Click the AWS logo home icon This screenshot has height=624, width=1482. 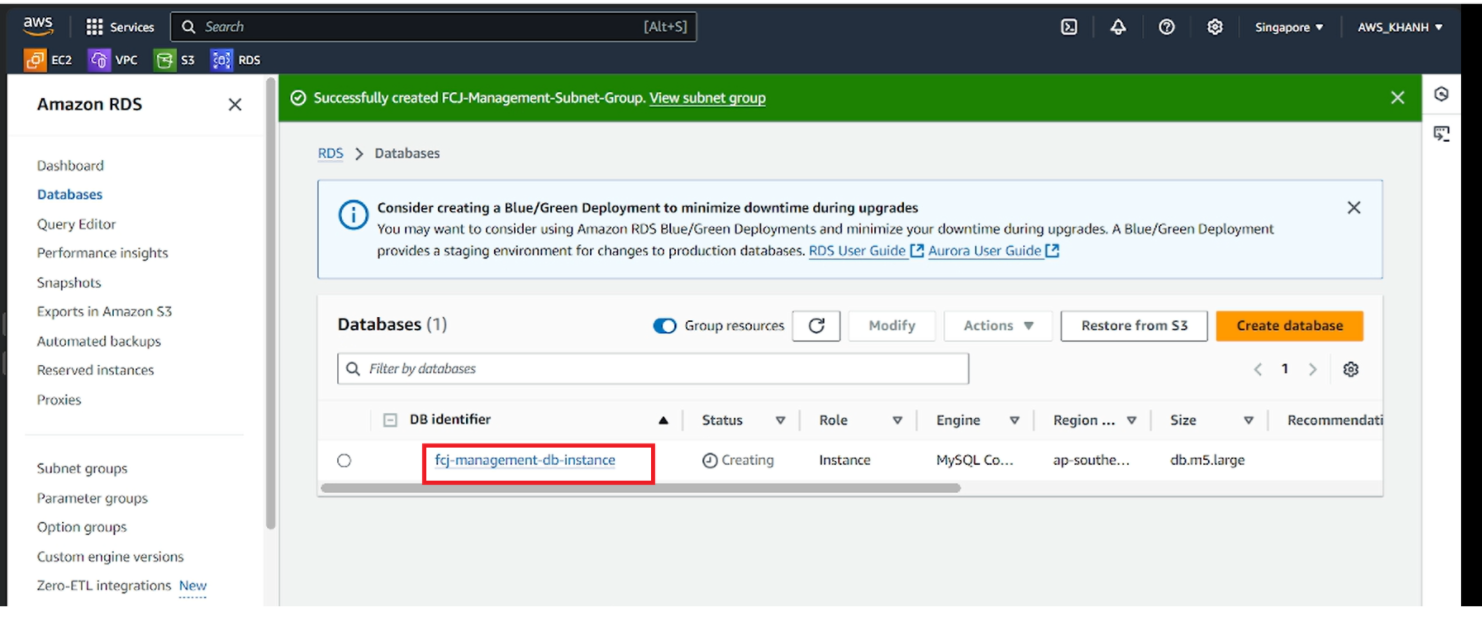[x=38, y=27]
